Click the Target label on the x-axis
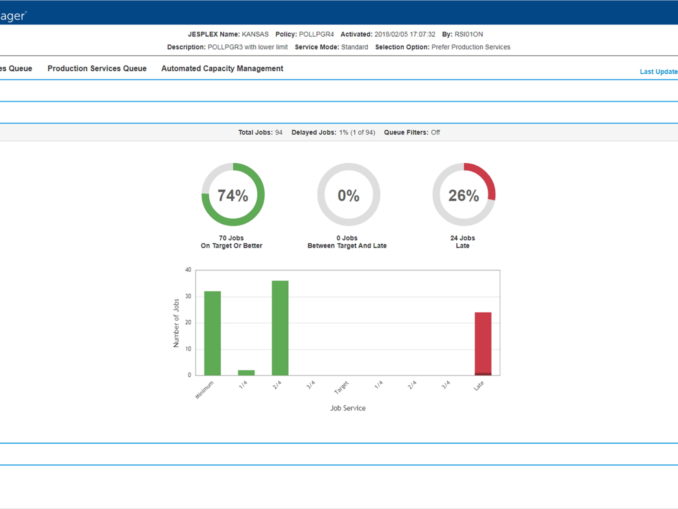 pyautogui.click(x=341, y=387)
